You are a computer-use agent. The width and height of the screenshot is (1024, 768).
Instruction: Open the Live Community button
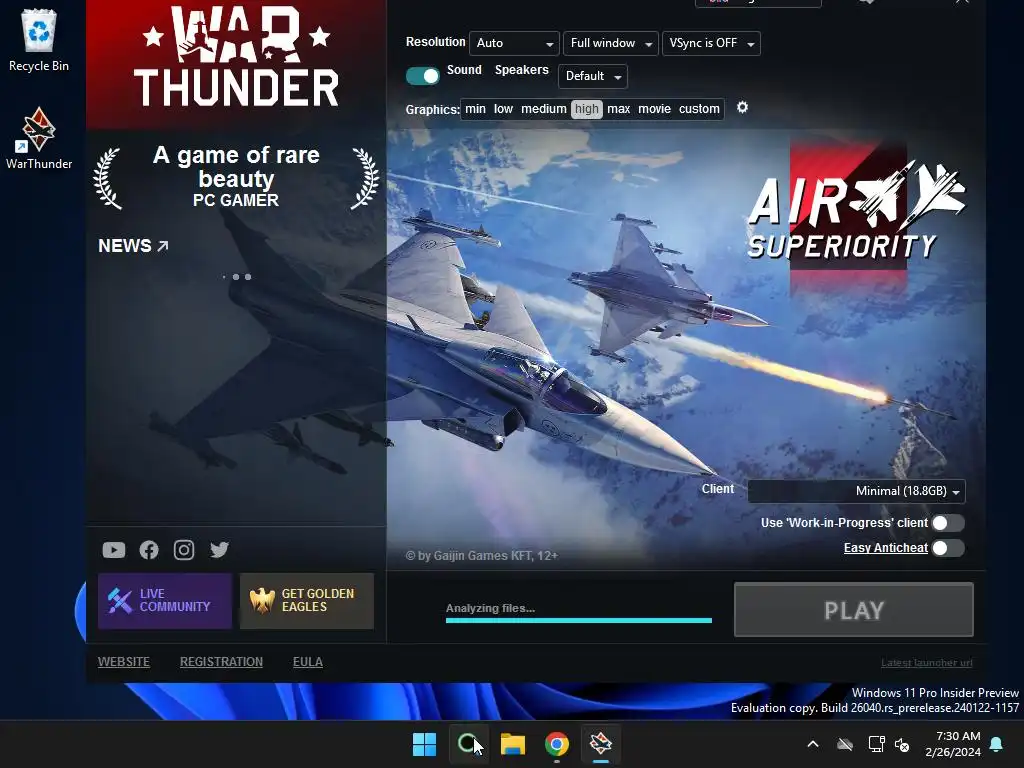coord(165,601)
